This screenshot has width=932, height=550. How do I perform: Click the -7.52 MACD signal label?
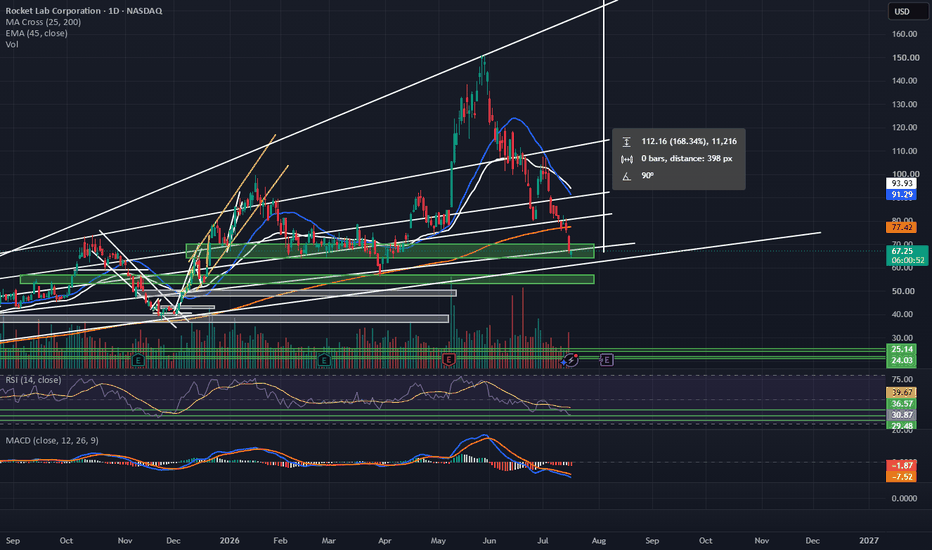click(x=901, y=477)
